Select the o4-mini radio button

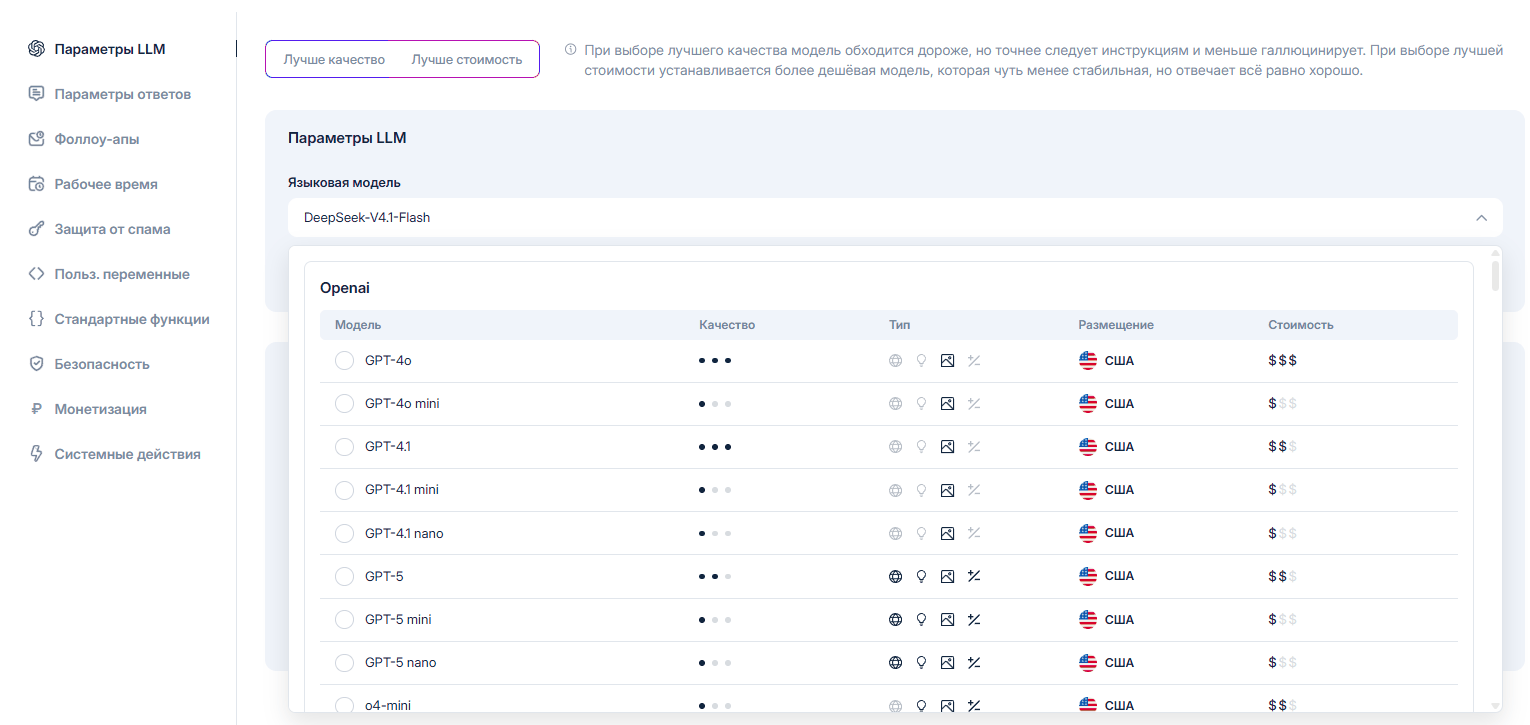click(345, 705)
